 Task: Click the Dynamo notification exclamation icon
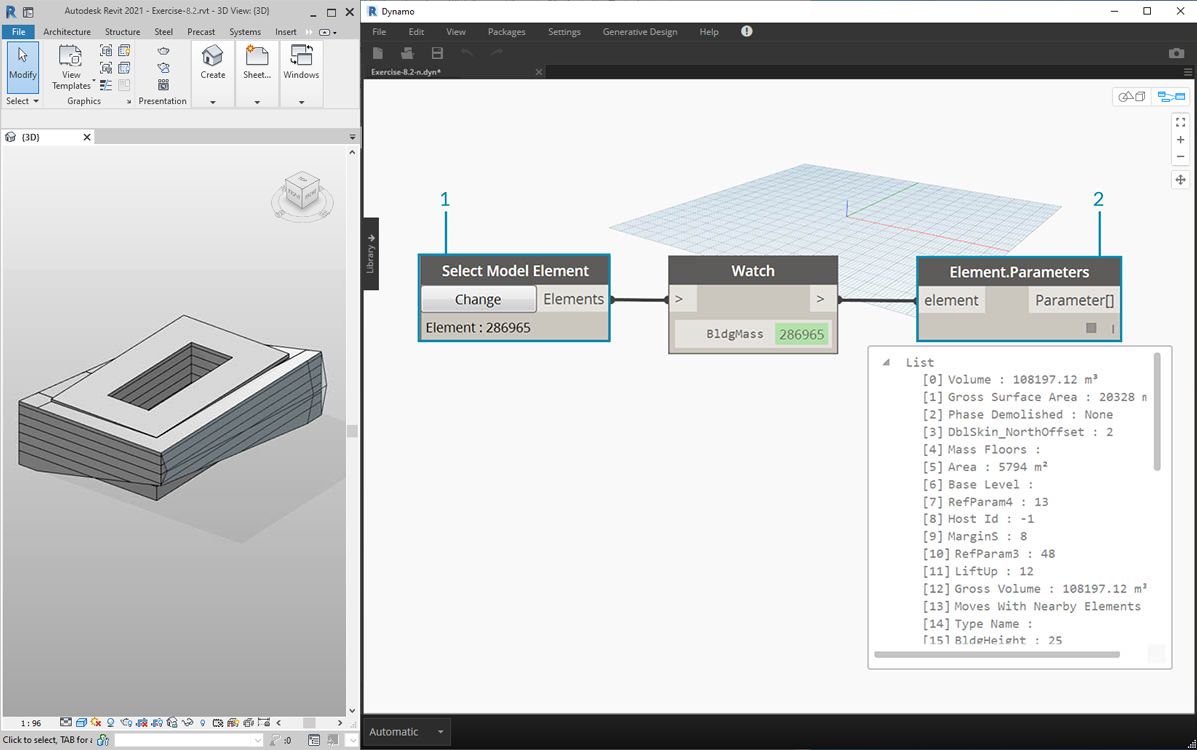coord(746,32)
